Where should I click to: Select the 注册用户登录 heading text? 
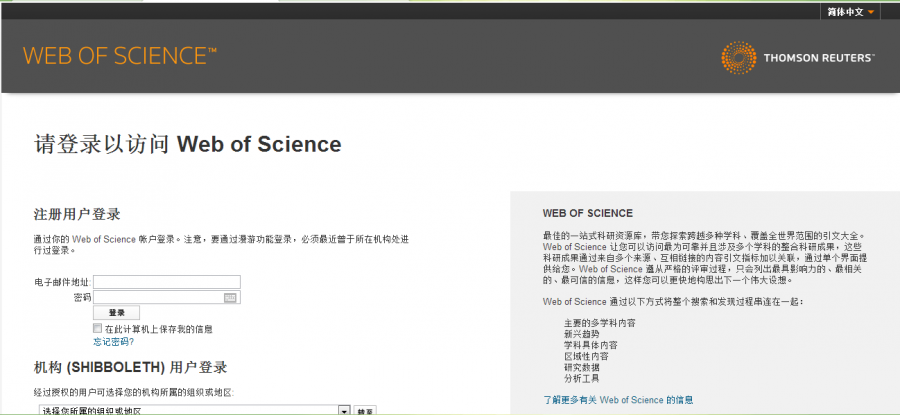pyautogui.click(x=77, y=215)
